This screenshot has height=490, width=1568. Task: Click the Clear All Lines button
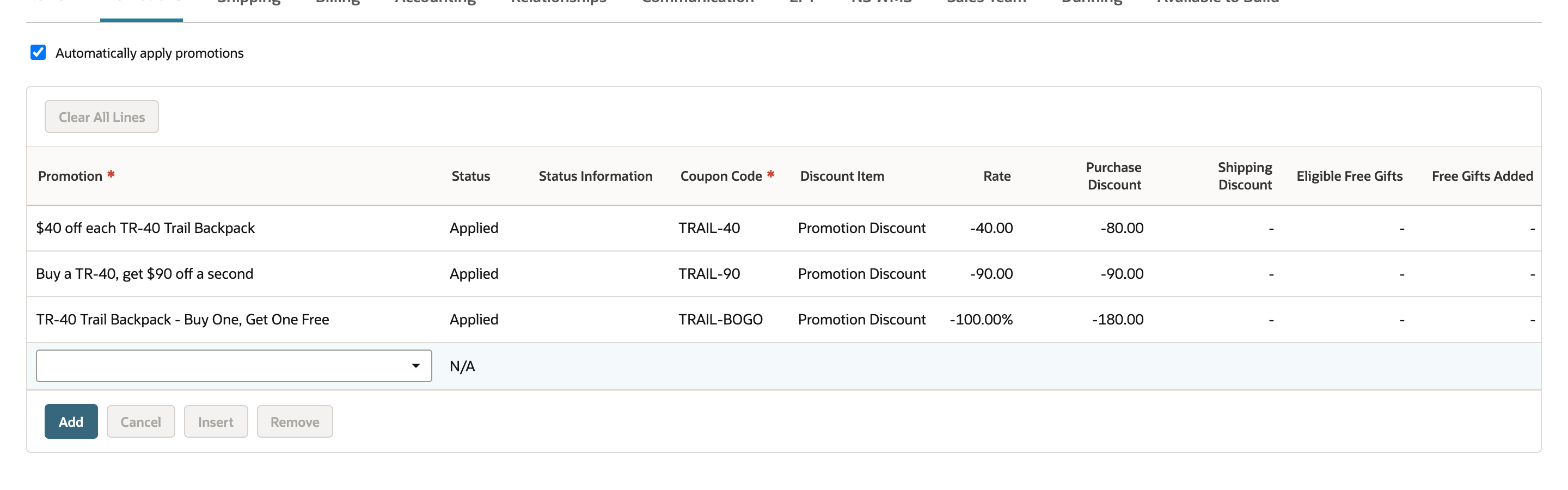(102, 117)
